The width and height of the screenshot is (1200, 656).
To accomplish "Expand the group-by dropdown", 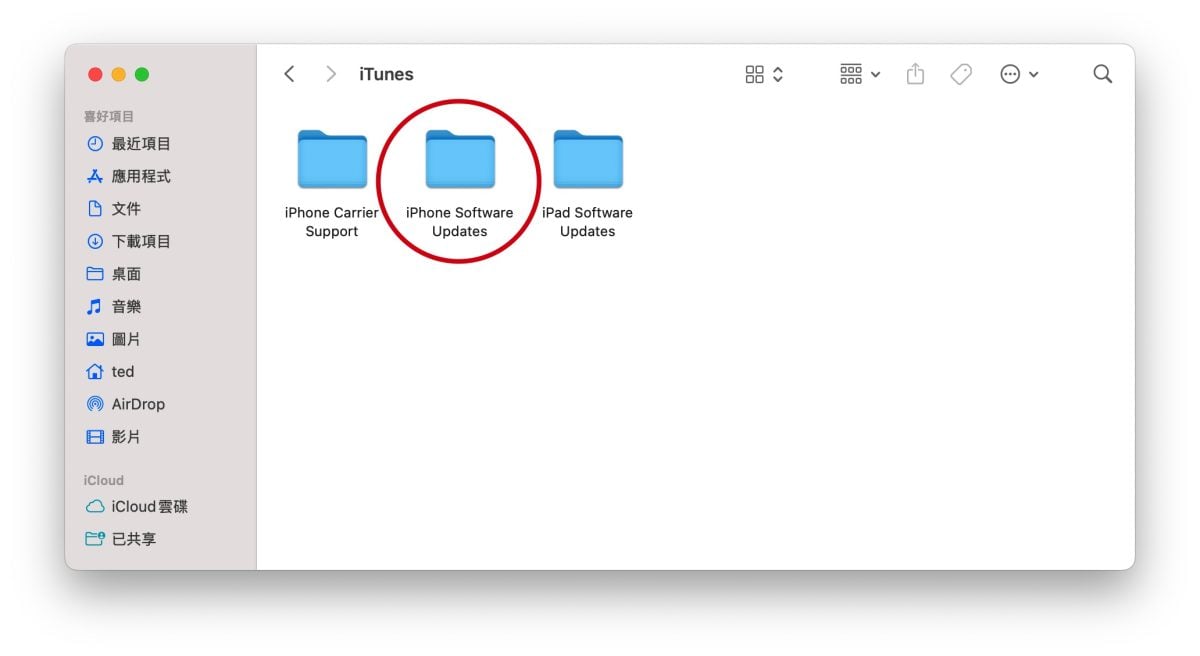I will click(x=859, y=74).
